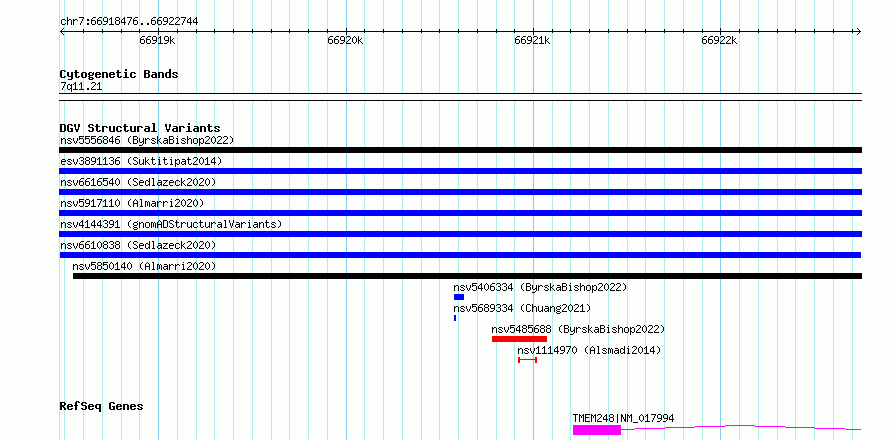The height and width of the screenshot is (440, 890).
Task: Click the RefSeq Genes track title
Action: [102, 407]
